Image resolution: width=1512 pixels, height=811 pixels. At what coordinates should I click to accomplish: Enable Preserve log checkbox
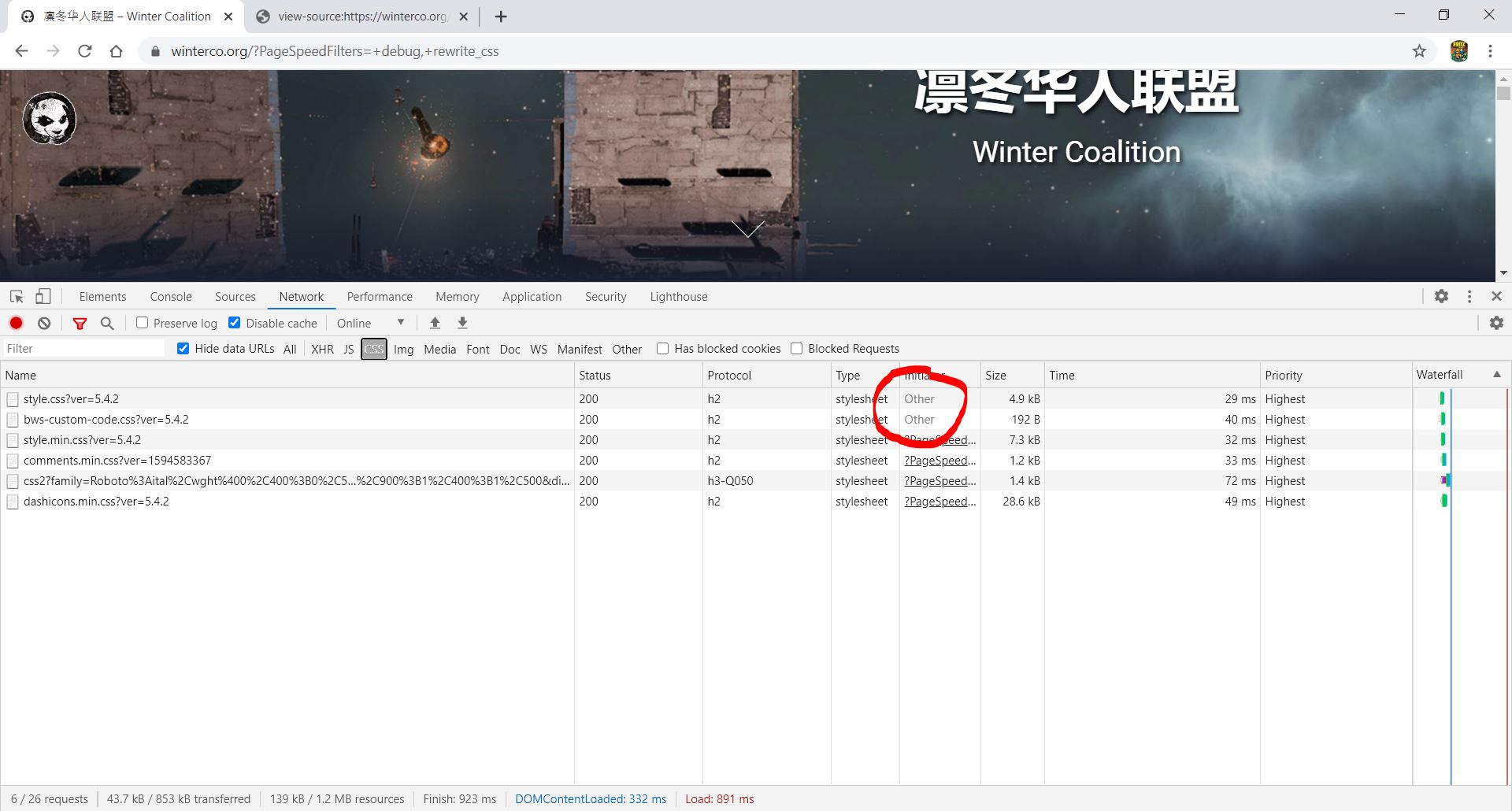(x=143, y=323)
